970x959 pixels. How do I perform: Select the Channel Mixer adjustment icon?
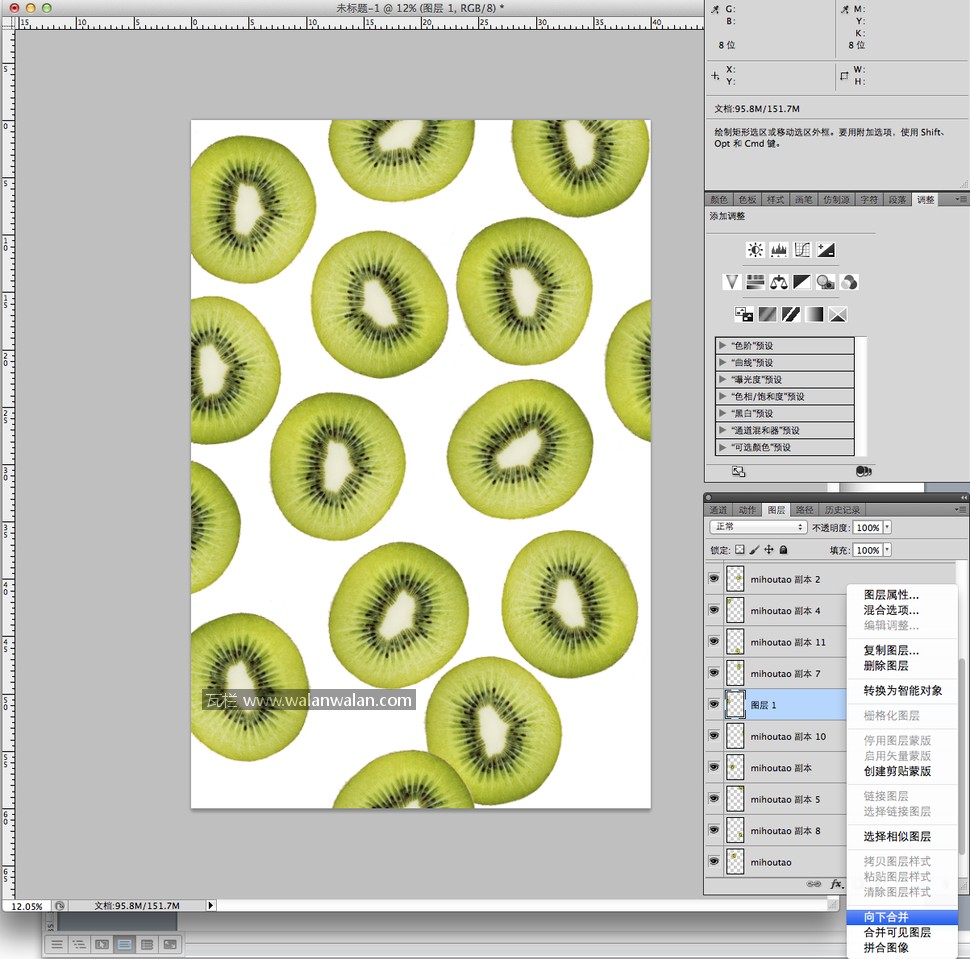pyautogui.click(x=848, y=283)
